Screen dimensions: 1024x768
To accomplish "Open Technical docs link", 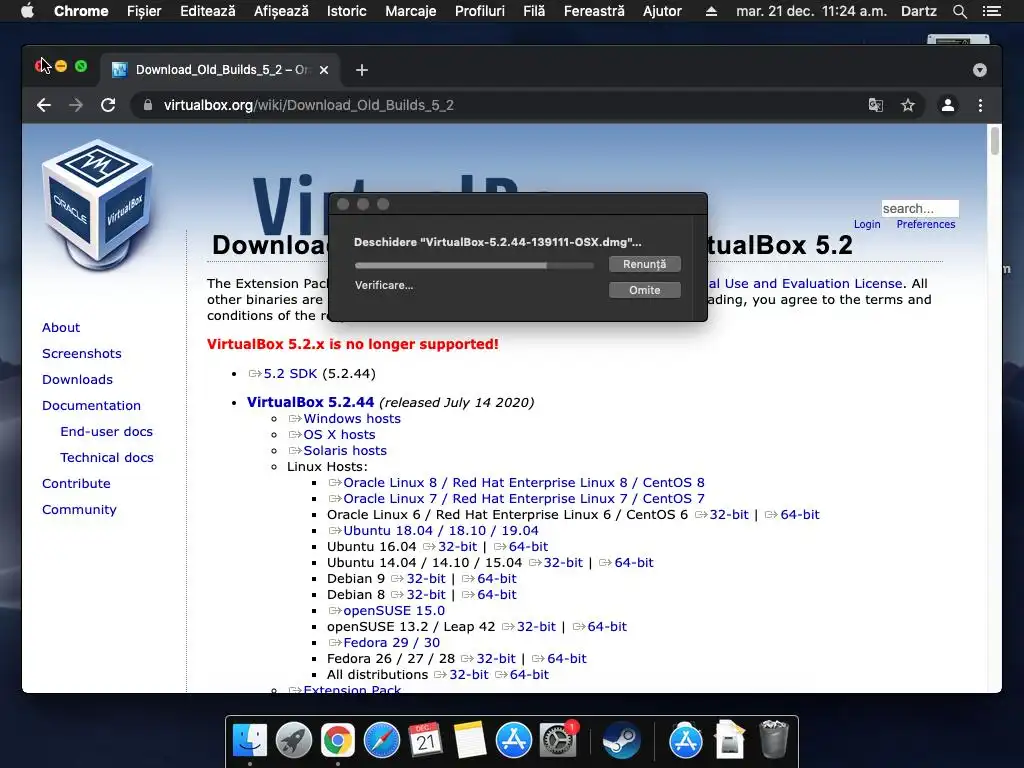I will coord(106,458).
